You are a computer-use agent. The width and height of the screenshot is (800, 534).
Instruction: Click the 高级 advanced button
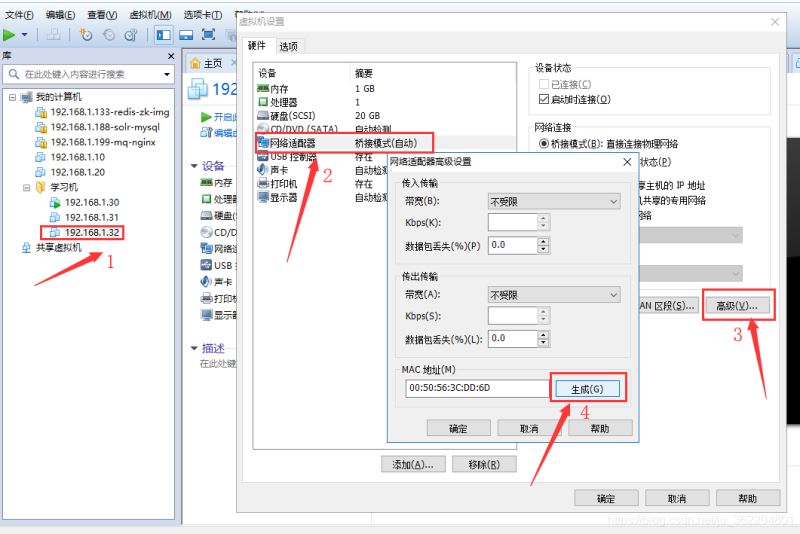(742, 305)
